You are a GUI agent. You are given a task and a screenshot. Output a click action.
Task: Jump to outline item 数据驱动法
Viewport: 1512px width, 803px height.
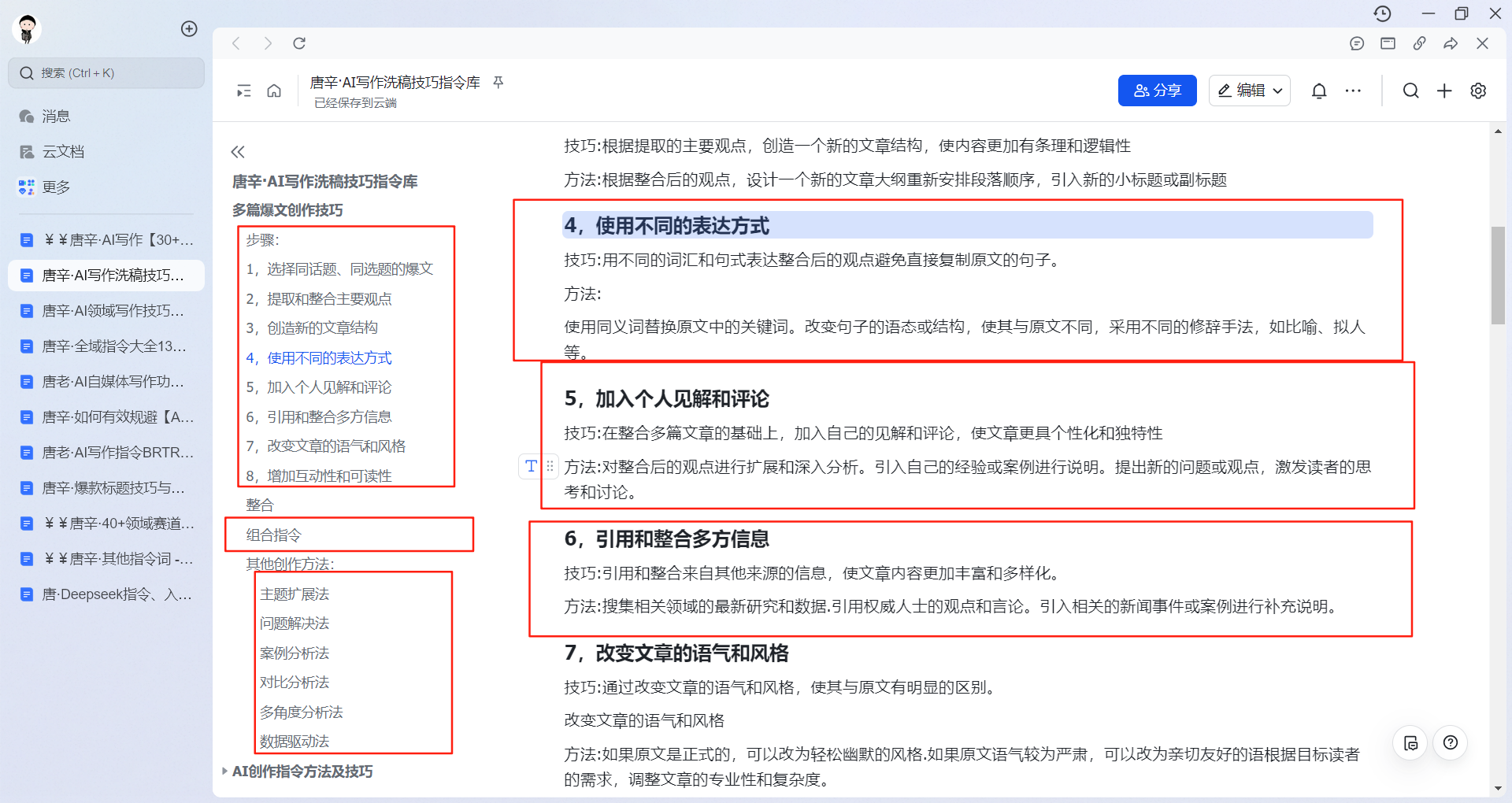click(x=295, y=742)
